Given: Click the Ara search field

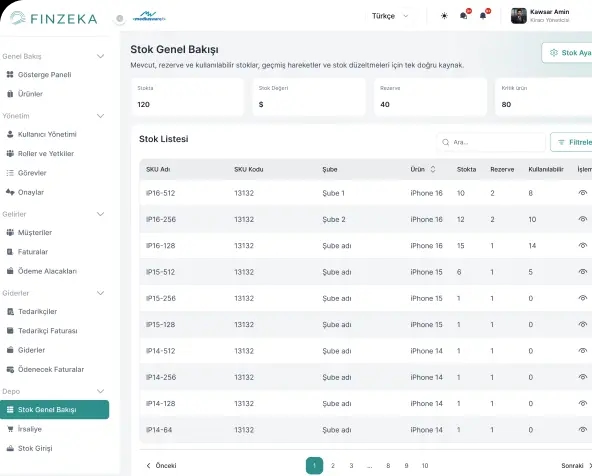Looking at the screenshot, I should (491, 142).
